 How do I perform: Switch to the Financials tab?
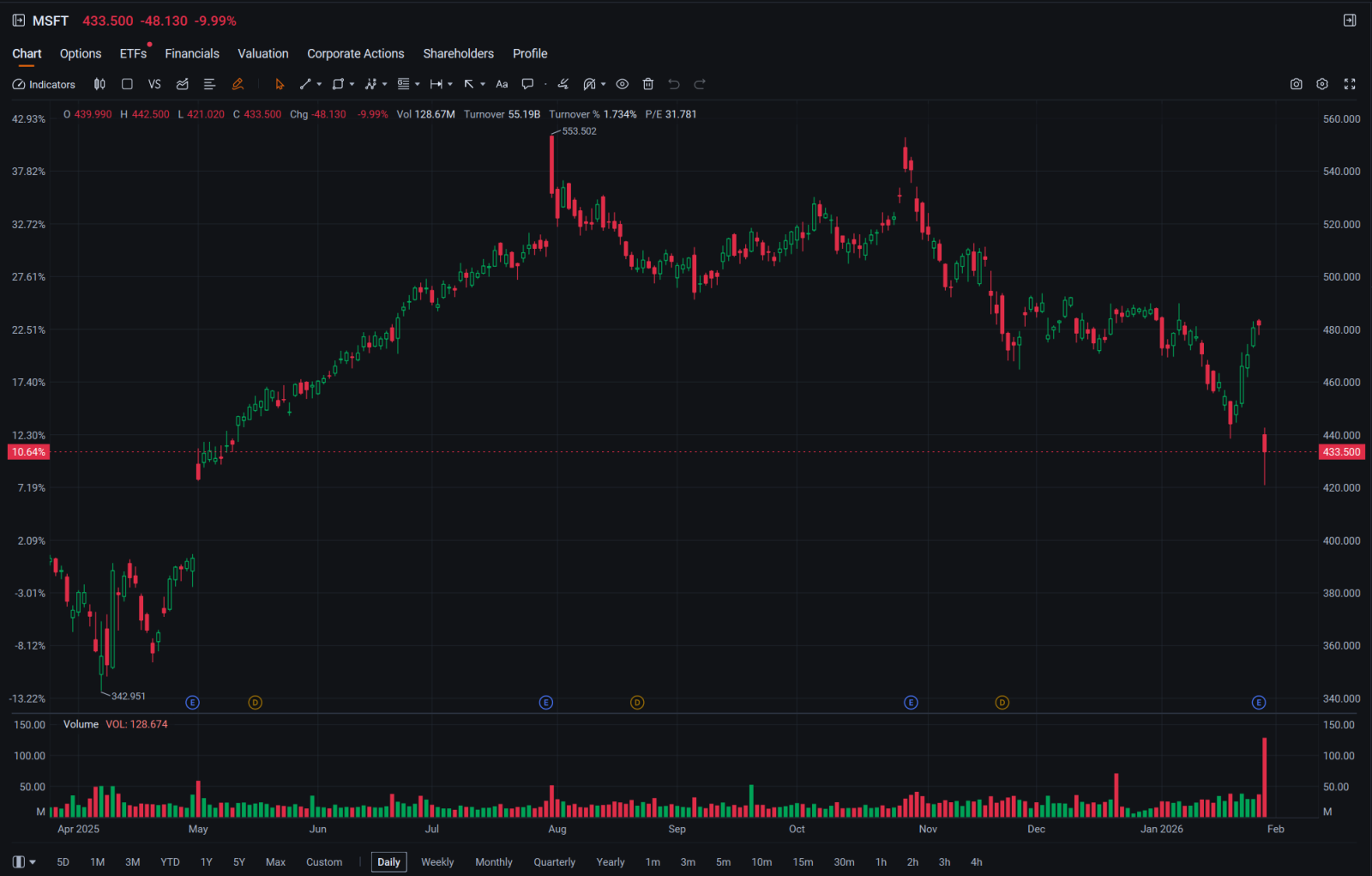click(192, 53)
